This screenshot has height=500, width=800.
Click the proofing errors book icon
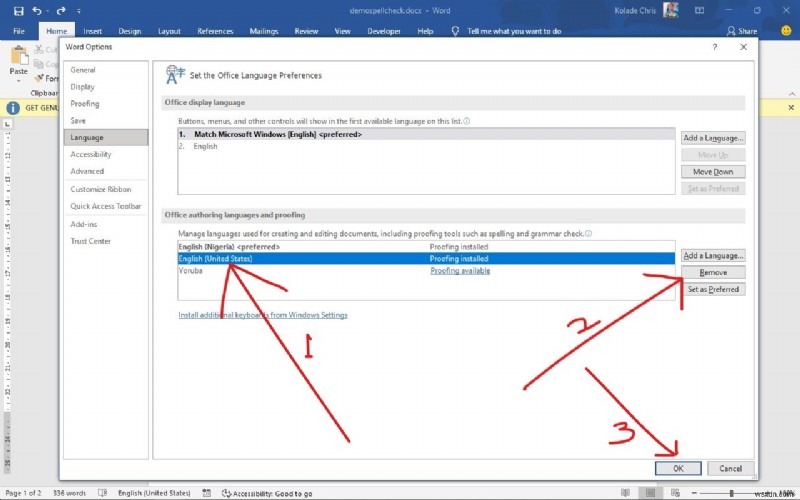tap(103, 493)
